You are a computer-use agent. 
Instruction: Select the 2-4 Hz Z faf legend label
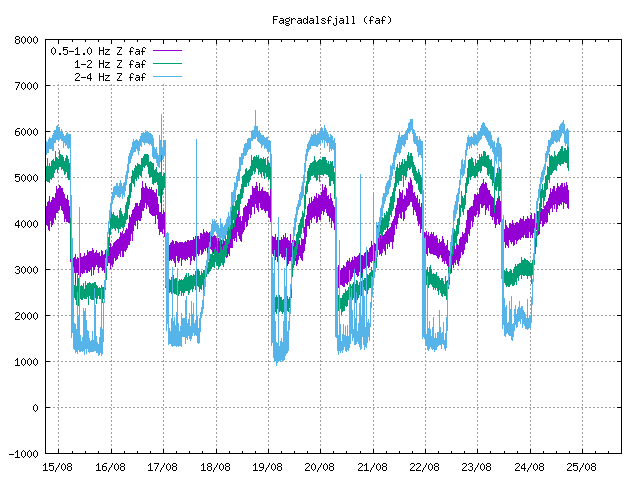click(110, 76)
